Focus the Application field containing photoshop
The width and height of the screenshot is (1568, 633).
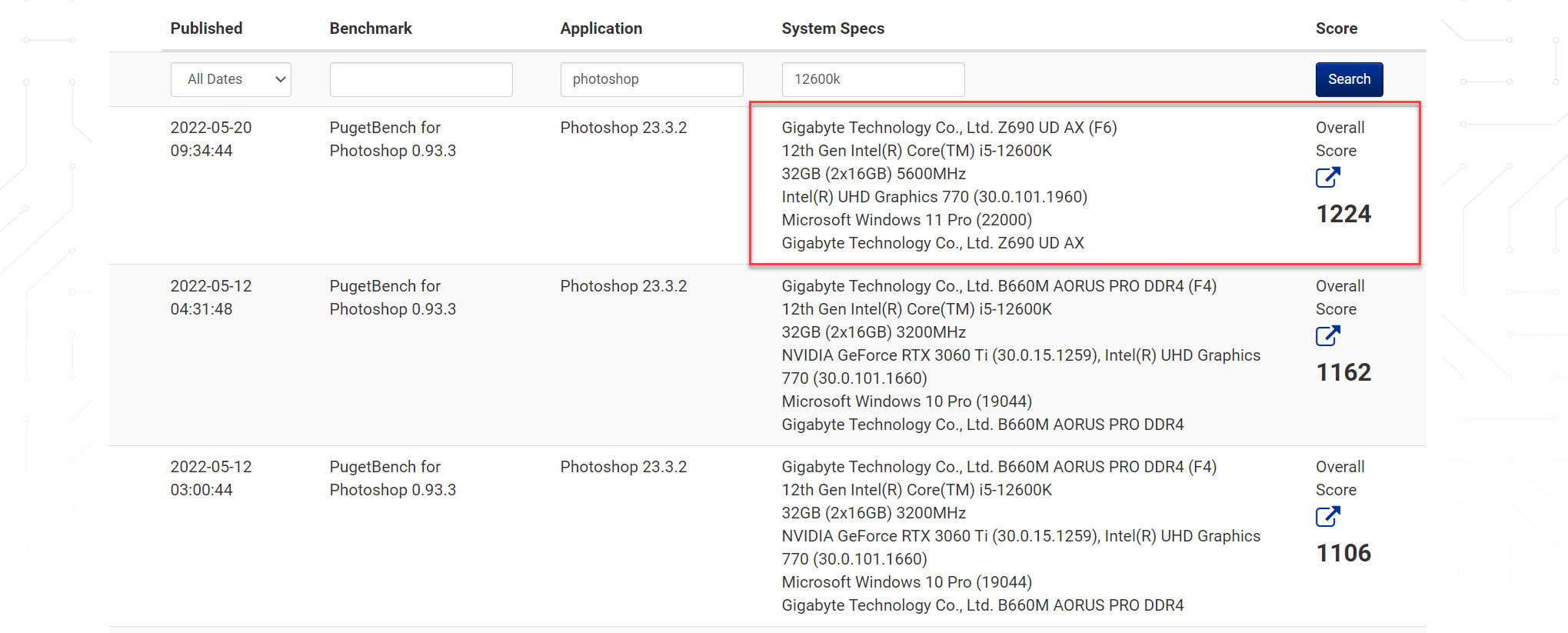click(651, 79)
